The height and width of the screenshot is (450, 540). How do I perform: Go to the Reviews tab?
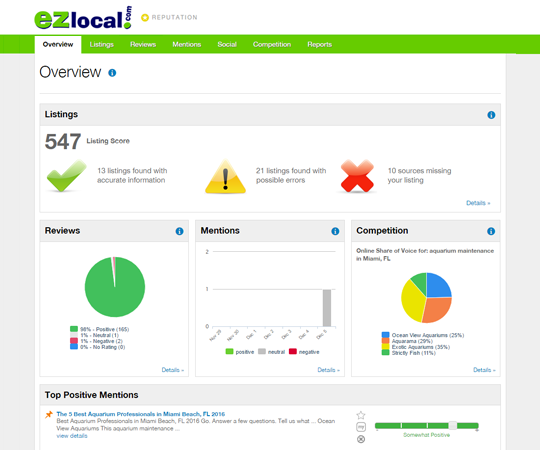click(143, 44)
